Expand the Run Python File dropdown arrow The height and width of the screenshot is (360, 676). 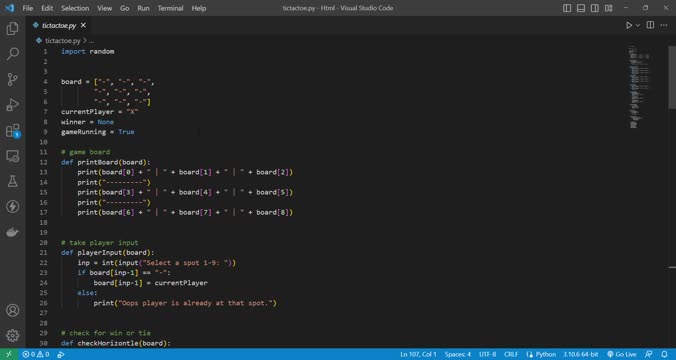coord(638,25)
